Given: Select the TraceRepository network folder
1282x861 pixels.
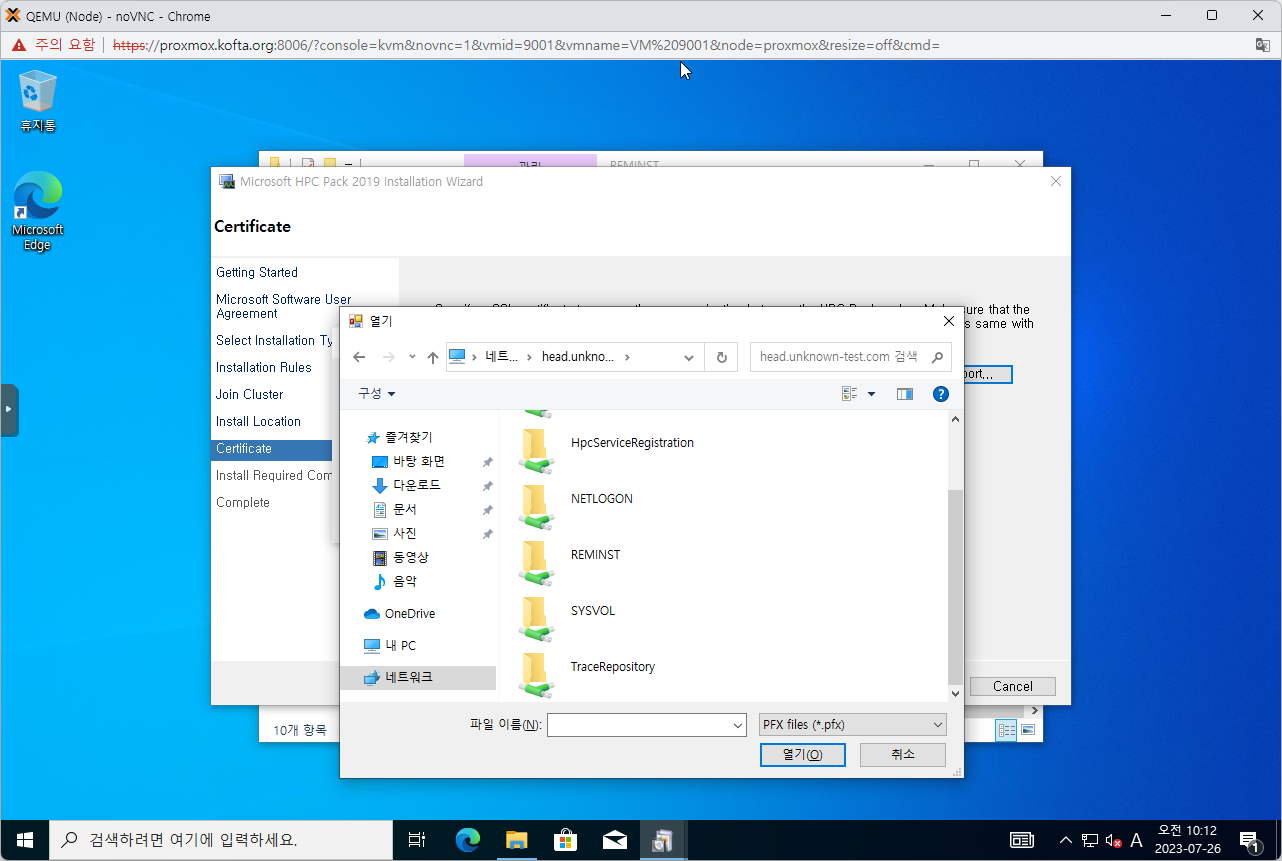Looking at the screenshot, I should click(x=612, y=667).
